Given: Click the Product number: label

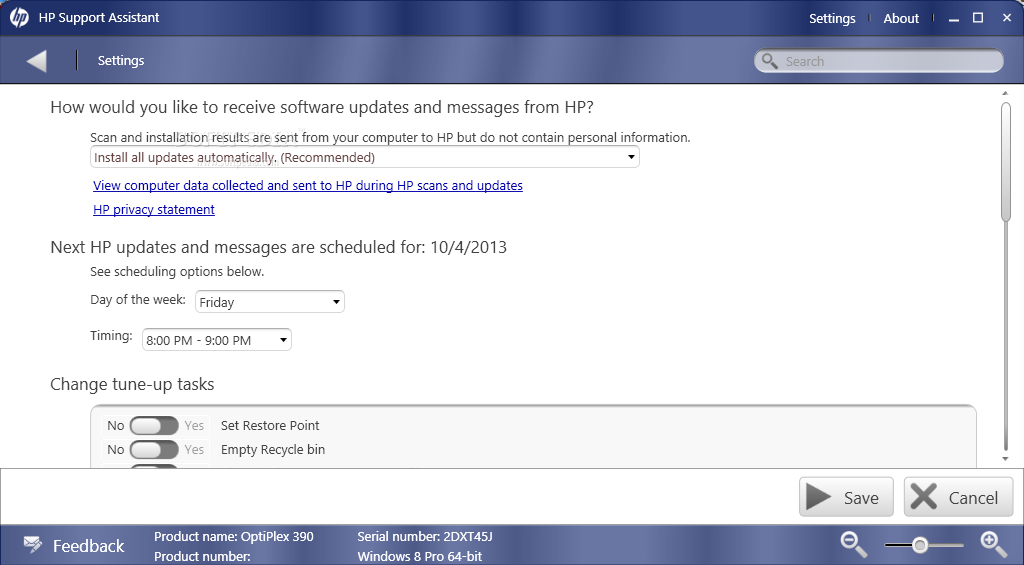Looking at the screenshot, I should [x=202, y=557].
